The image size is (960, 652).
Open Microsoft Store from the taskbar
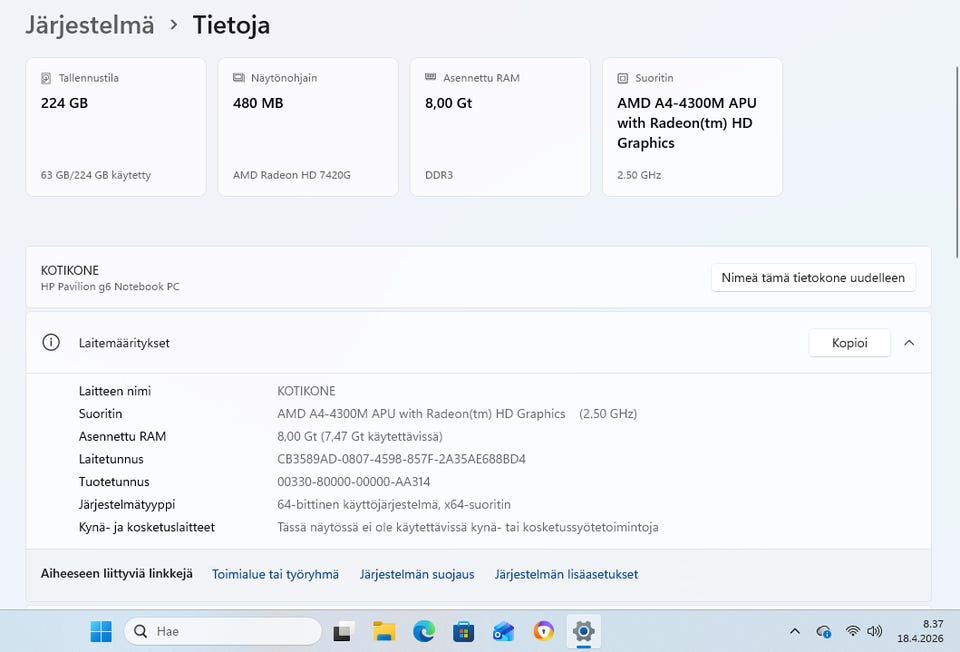(x=463, y=631)
